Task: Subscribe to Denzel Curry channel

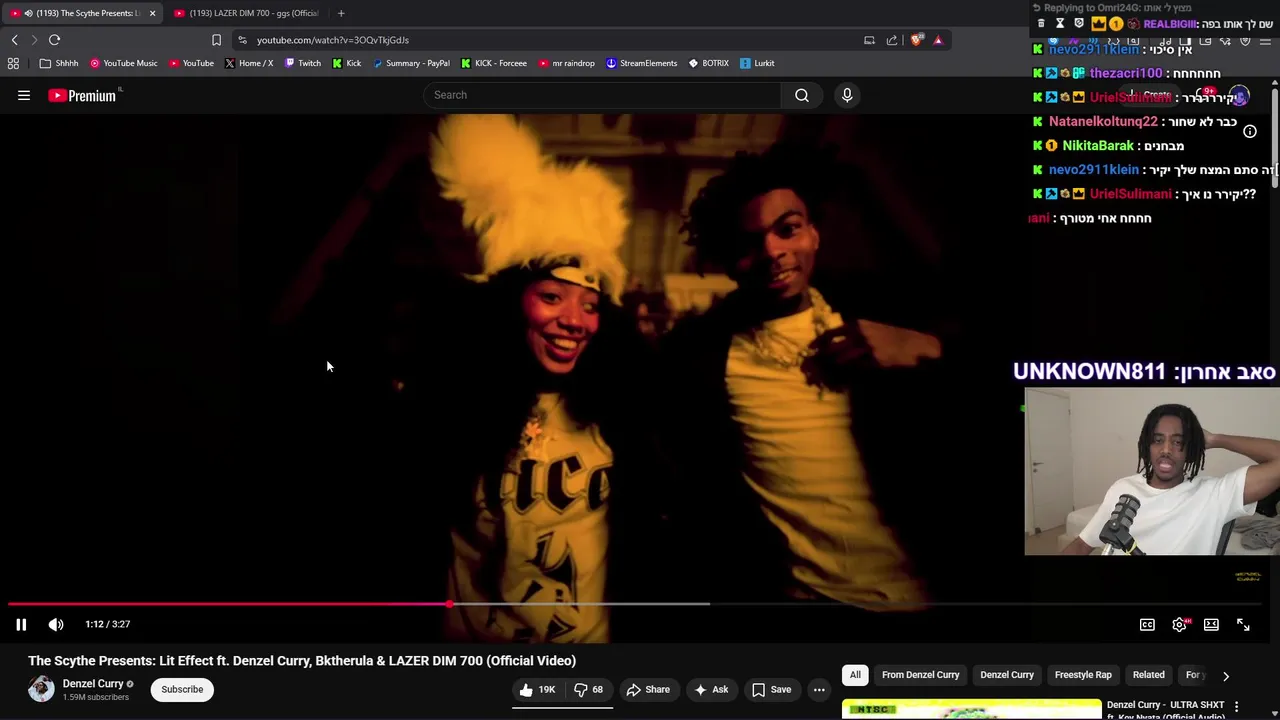Action: (x=182, y=689)
